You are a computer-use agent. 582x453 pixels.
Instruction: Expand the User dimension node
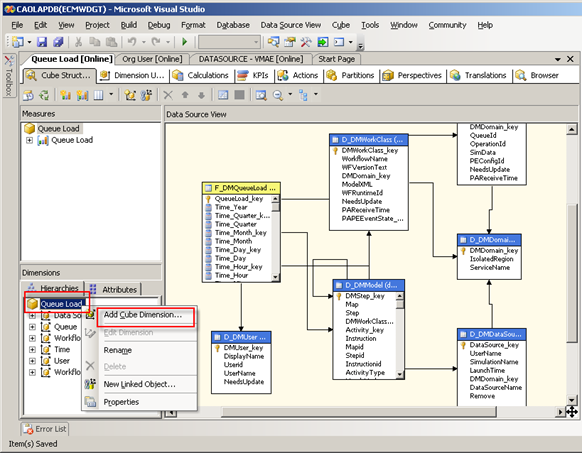pos(32,361)
